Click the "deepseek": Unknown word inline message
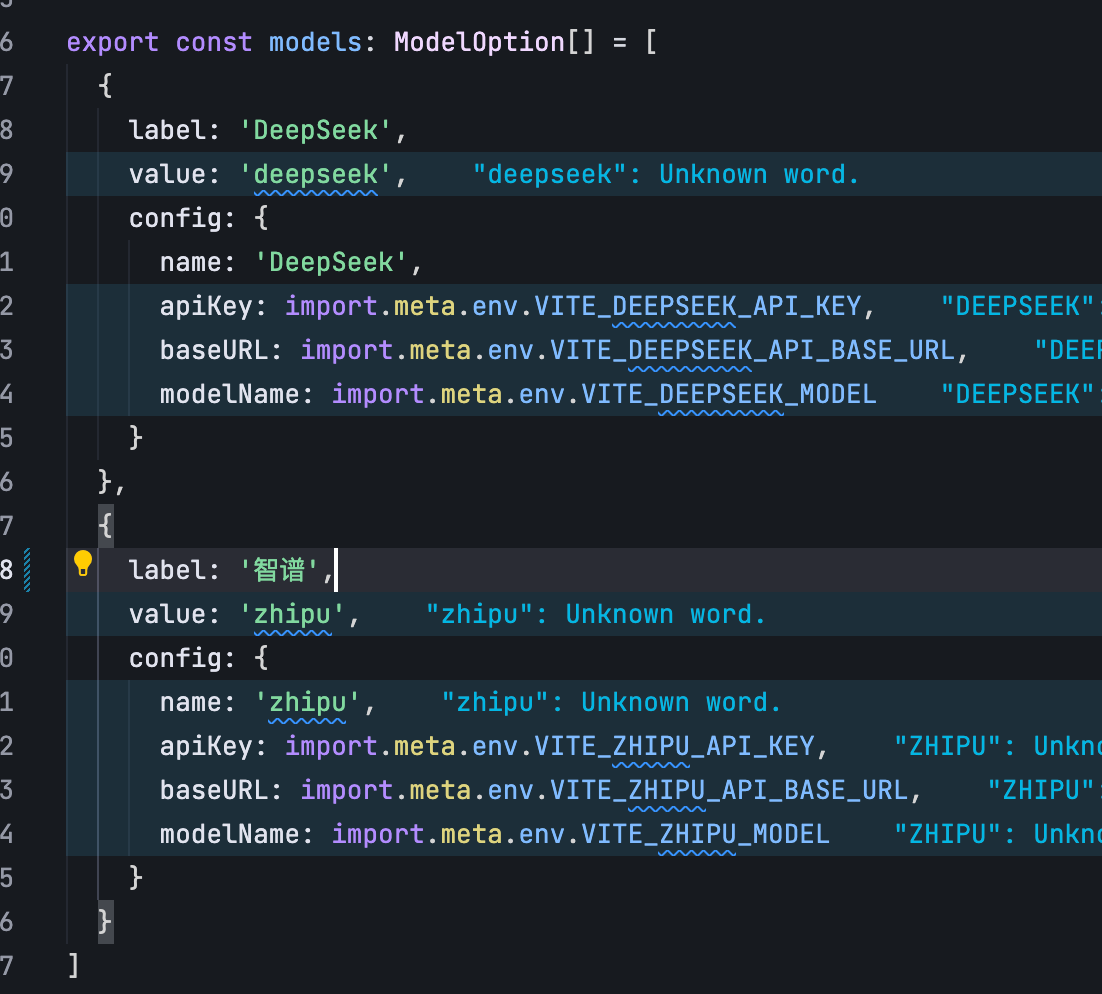Viewport: 1102px width, 994px height. pyautogui.click(x=666, y=175)
